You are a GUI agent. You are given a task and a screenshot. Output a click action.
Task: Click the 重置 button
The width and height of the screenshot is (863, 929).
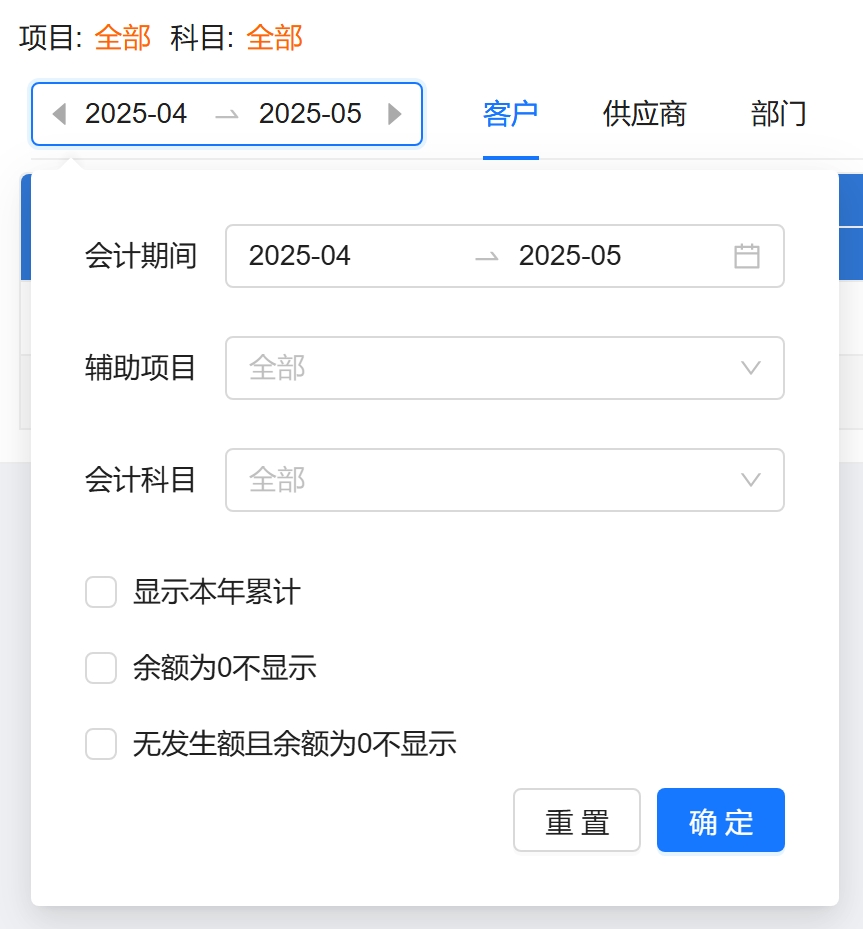pyautogui.click(x=577, y=821)
